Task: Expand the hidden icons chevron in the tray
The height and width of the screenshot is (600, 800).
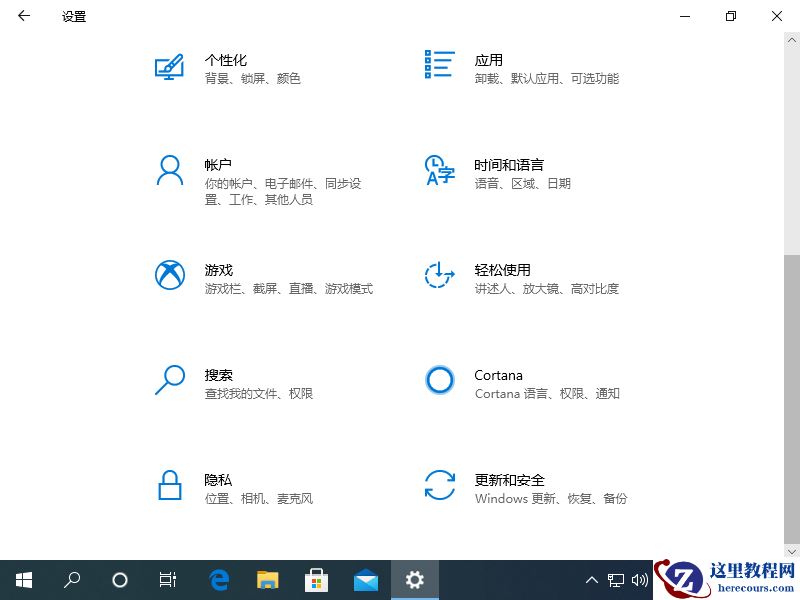Action: (592, 580)
